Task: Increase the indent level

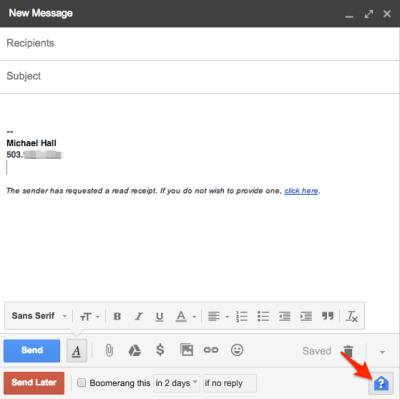Action: [306, 316]
